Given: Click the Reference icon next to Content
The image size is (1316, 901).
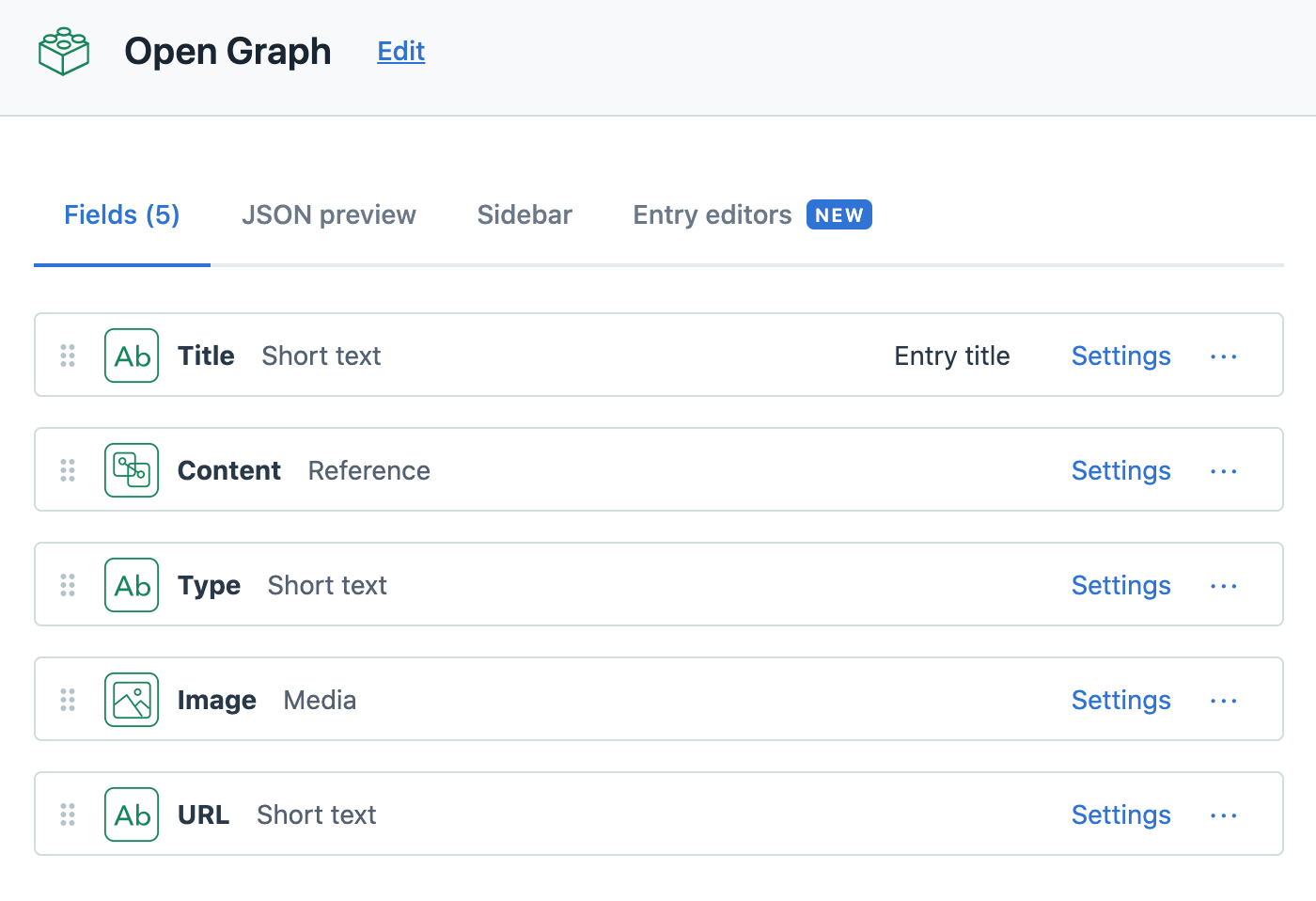Looking at the screenshot, I should (x=131, y=469).
